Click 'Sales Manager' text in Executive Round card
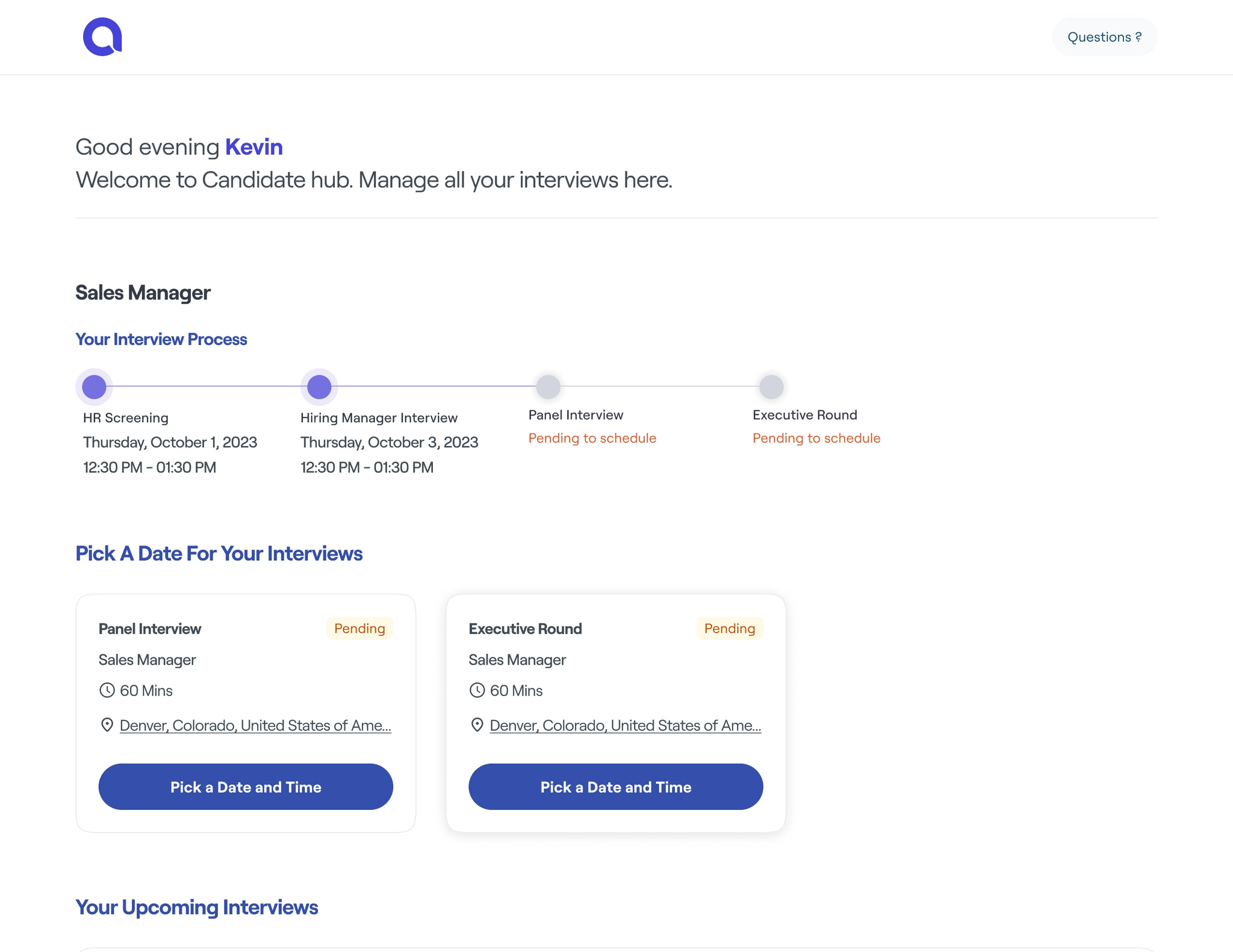The height and width of the screenshot is (952, 1233). point(517,659)
